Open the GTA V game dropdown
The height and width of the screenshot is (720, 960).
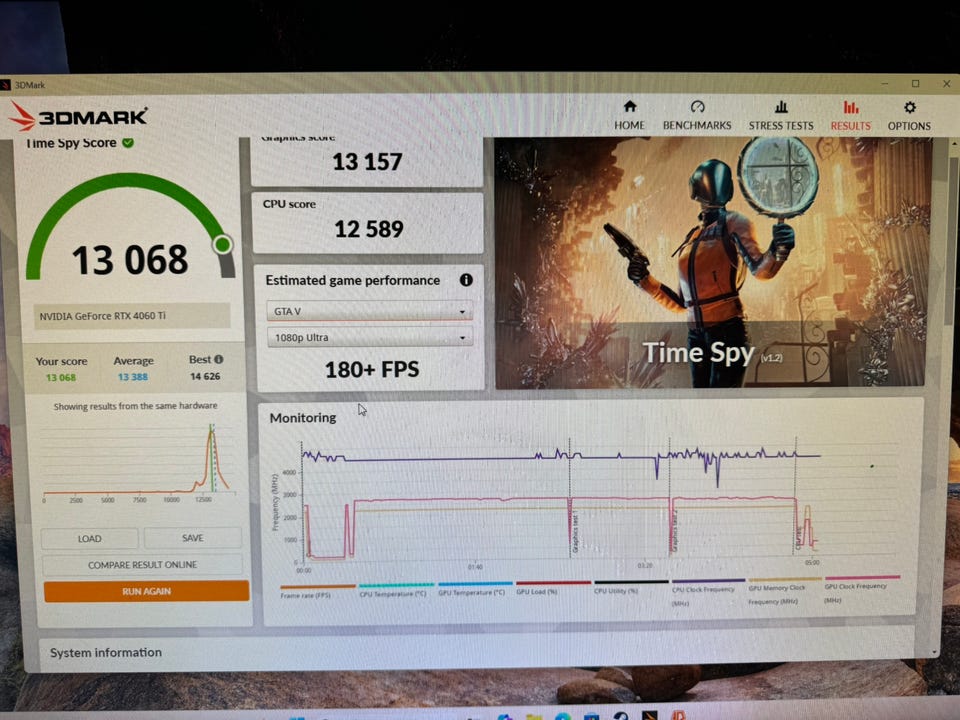(x=369, y=311)
